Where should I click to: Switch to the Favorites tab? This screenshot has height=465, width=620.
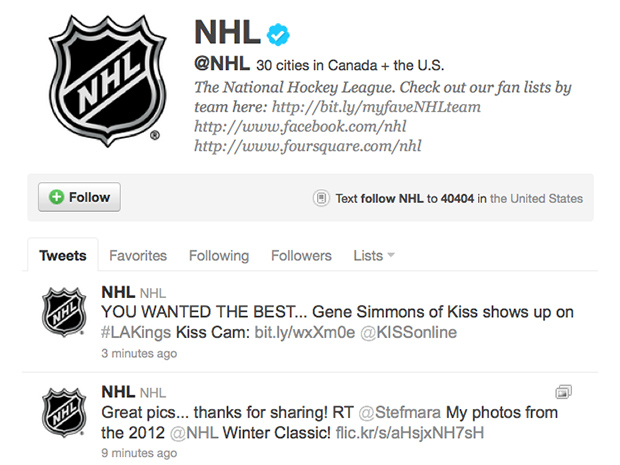138,255
